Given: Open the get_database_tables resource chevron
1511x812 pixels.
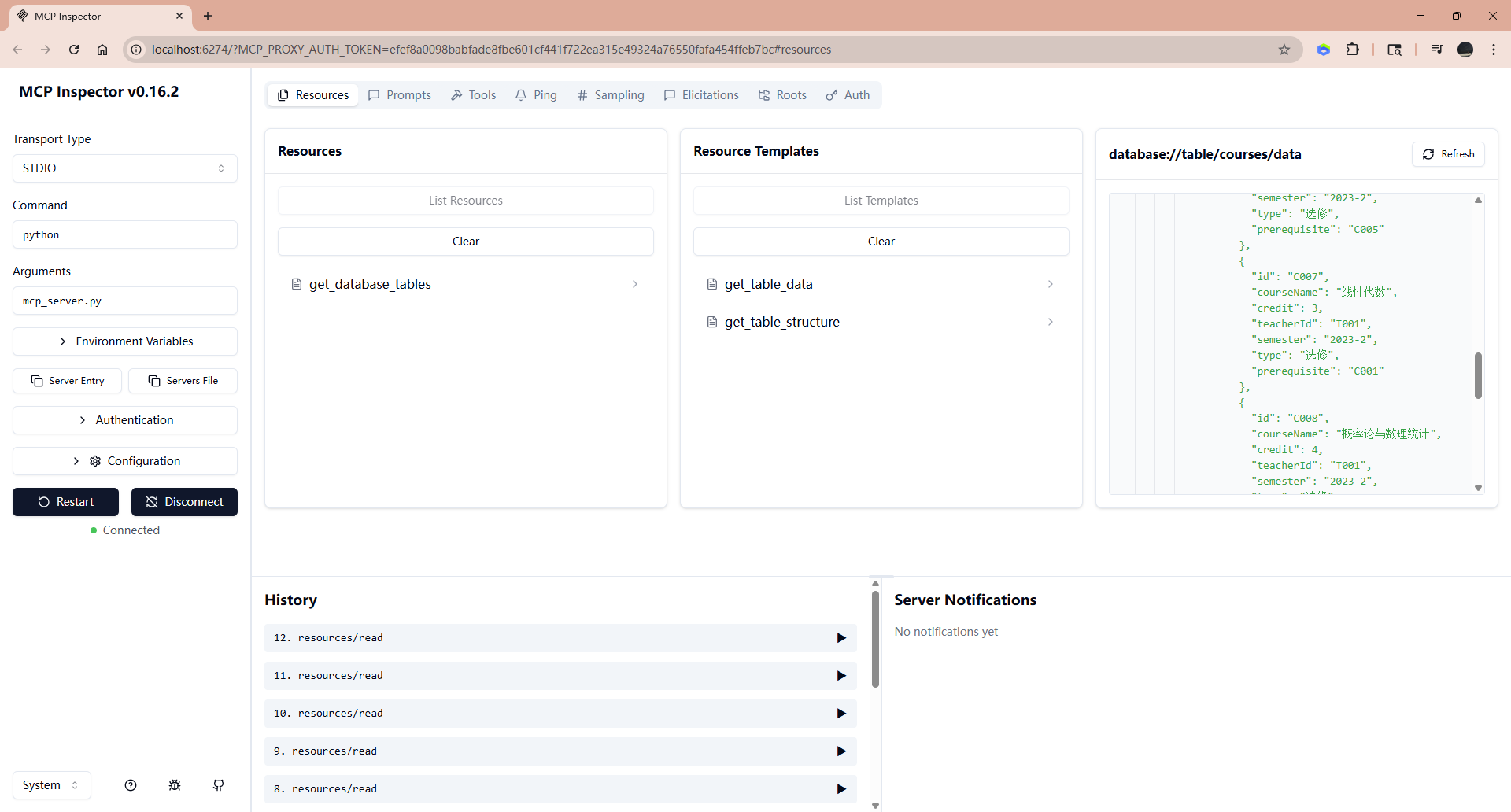Looking at the screenshot, I should (635, 284).
